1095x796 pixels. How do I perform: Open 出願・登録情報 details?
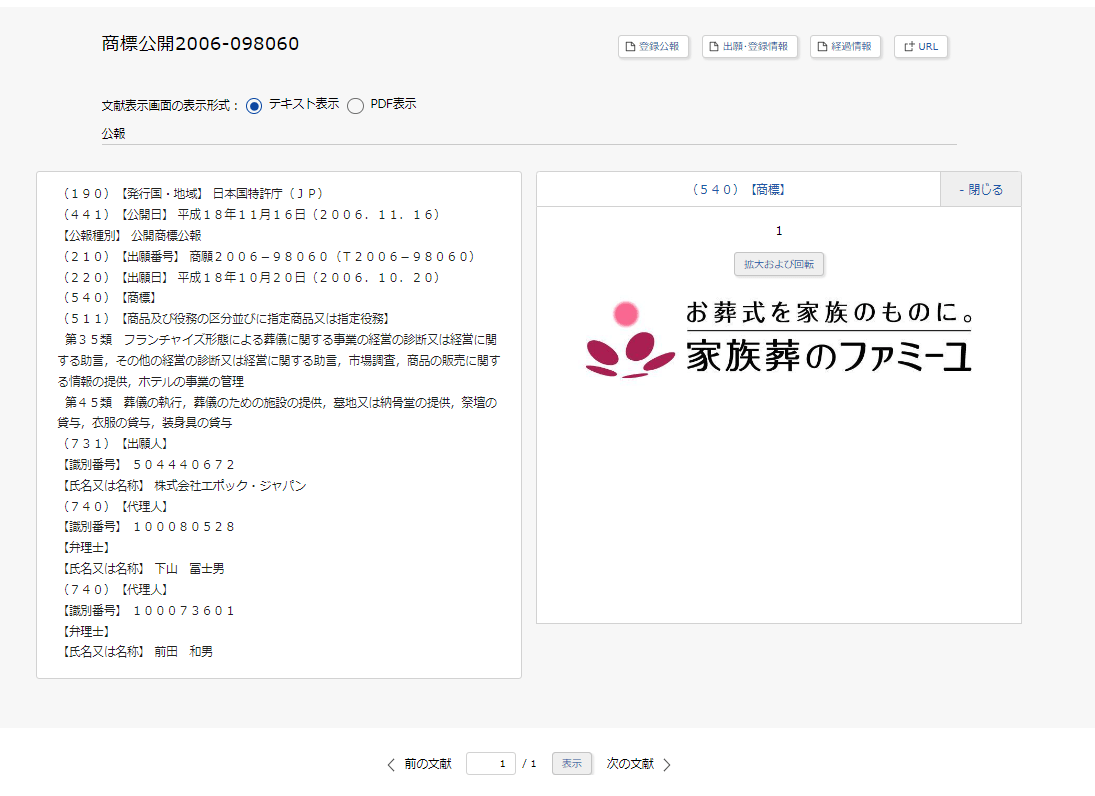click(x=749, y=46)
